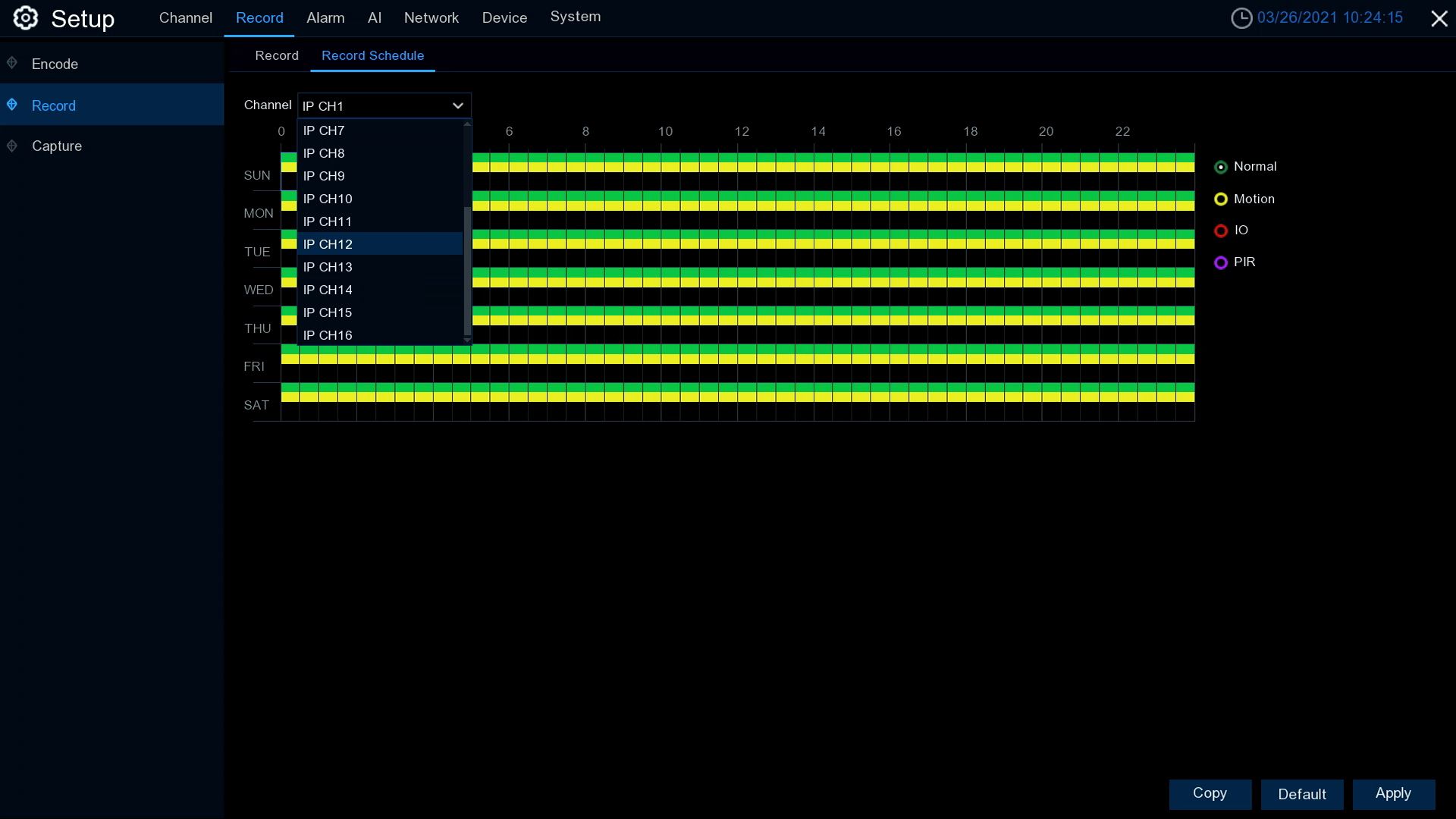1456x819 pixels.
Task: Click the Record sidebar diamond icon
Action: coord(12,105)
